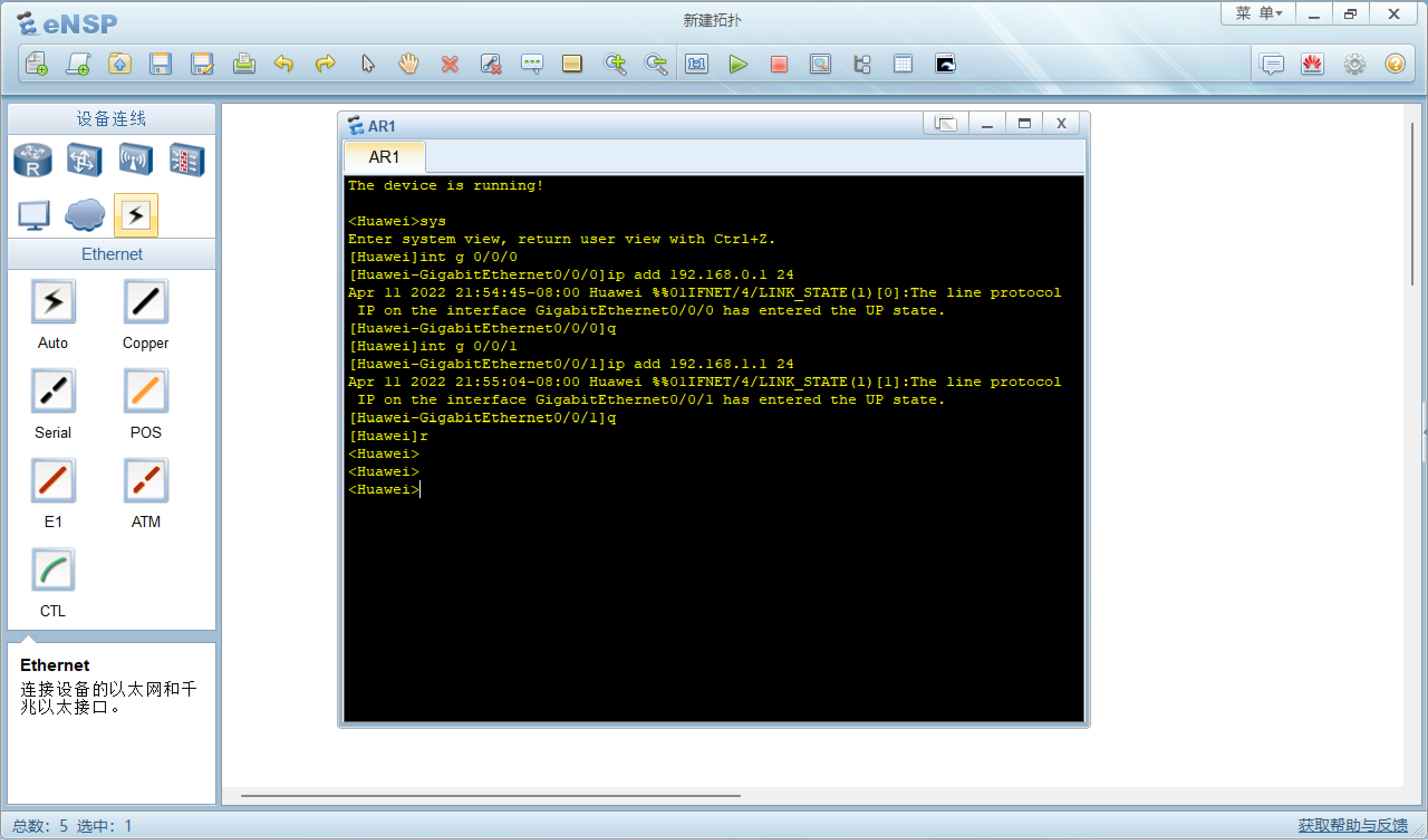The image size is (1428, 840).
Task: Minimize the AR1 terminal window
Action: [987, 123]
